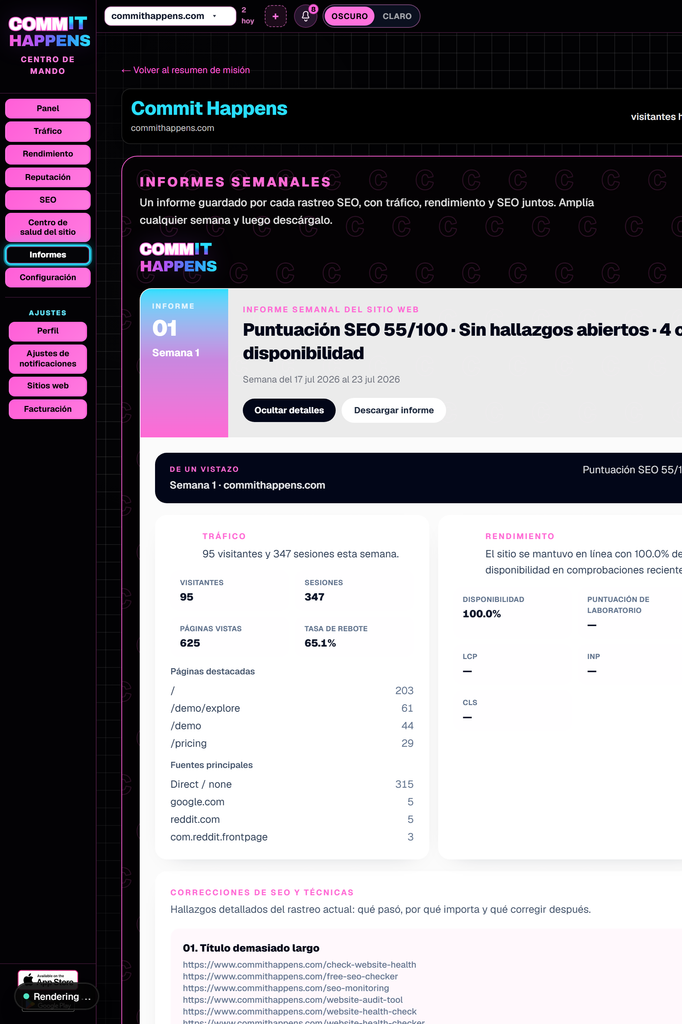Screen dimensions: 682x1024
Task: Open website-health-check URL in findings
Action: pyautogui.click(x=300, y=1012)
